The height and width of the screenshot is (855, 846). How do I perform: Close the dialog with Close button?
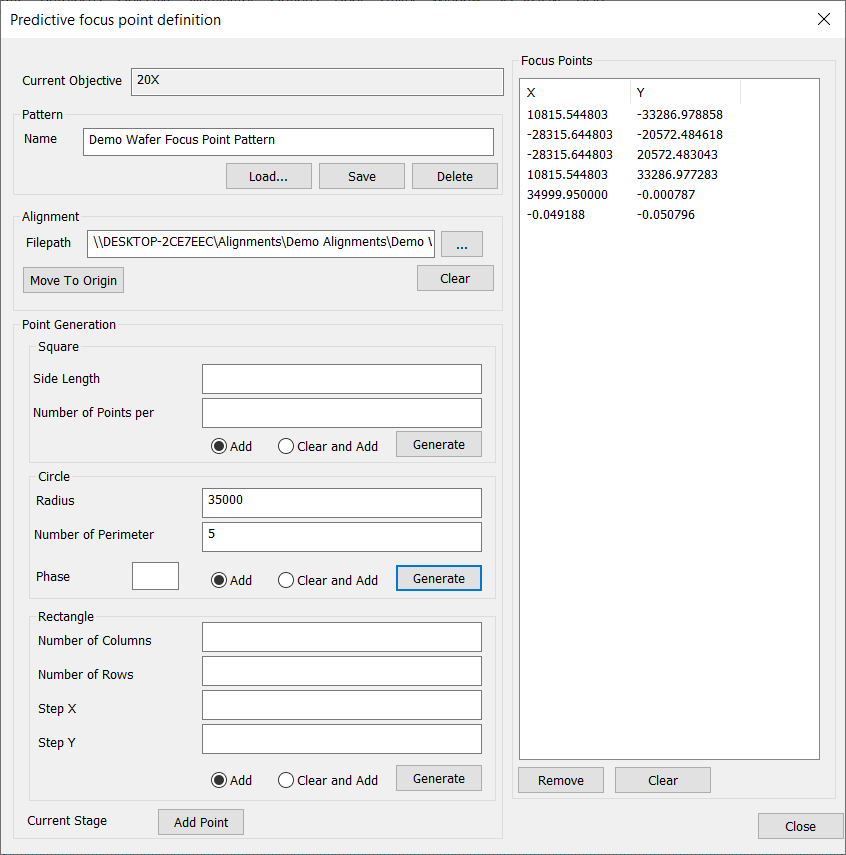pyautogui.click(x=799, y=826)
